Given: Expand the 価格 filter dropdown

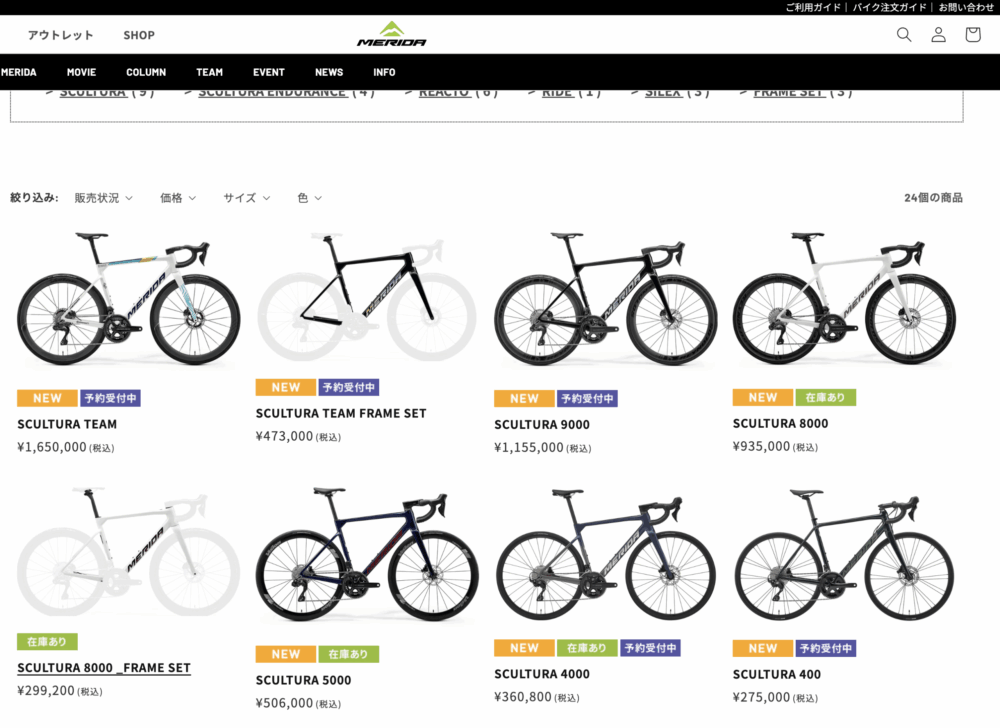Looking at the screenshot, I should point(178,198).
